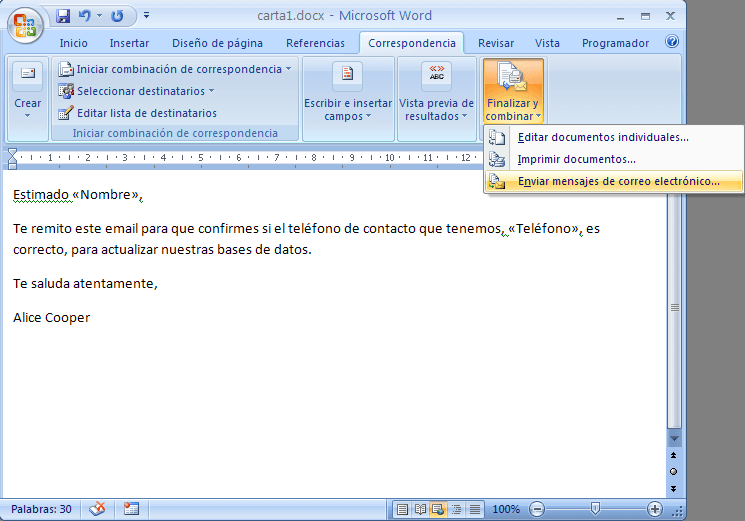Open the spelling check status icon
This screenshot has width=745, height=521.
[97, 509]
